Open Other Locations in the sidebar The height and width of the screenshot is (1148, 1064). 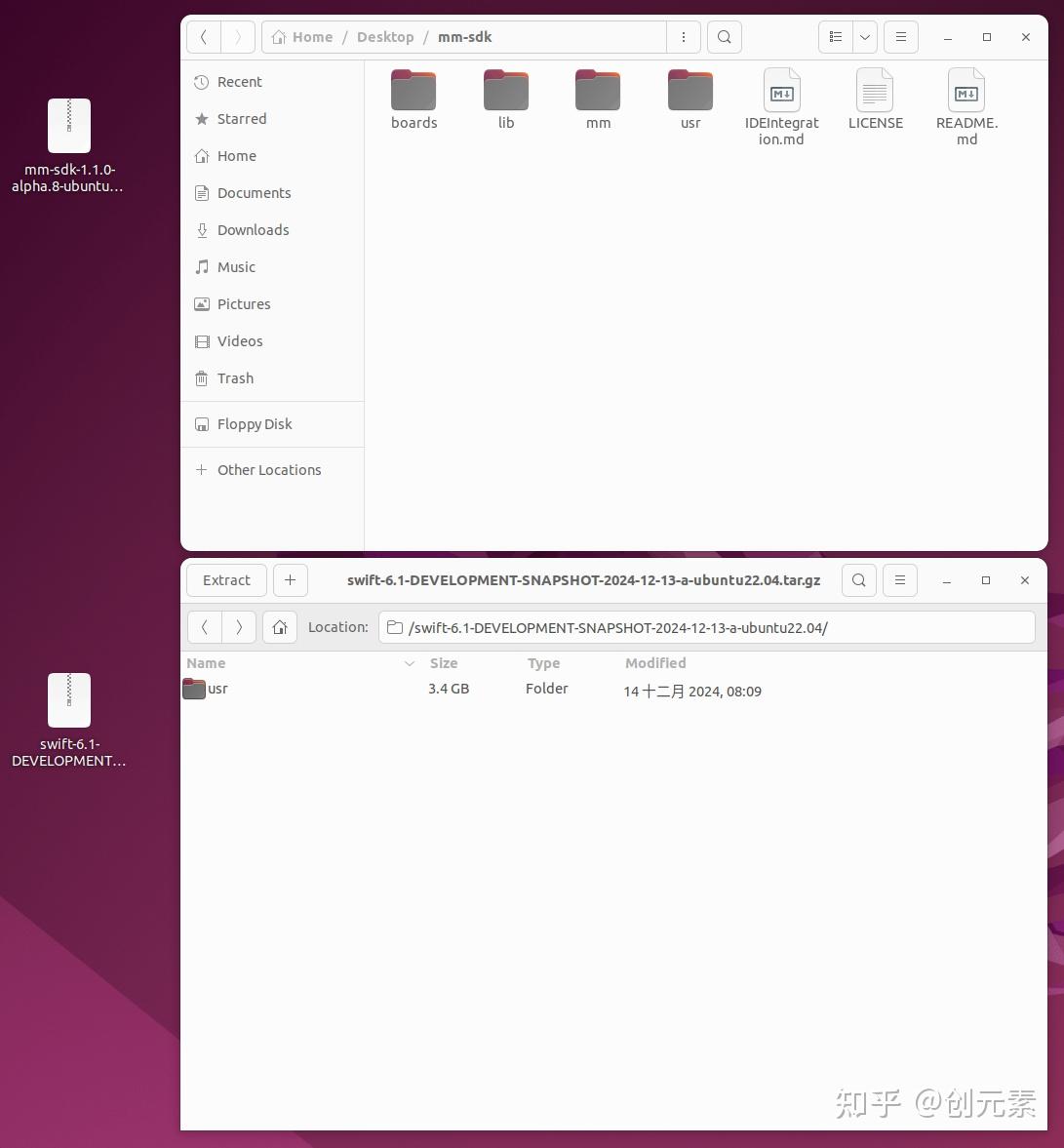tap(272, 470)
